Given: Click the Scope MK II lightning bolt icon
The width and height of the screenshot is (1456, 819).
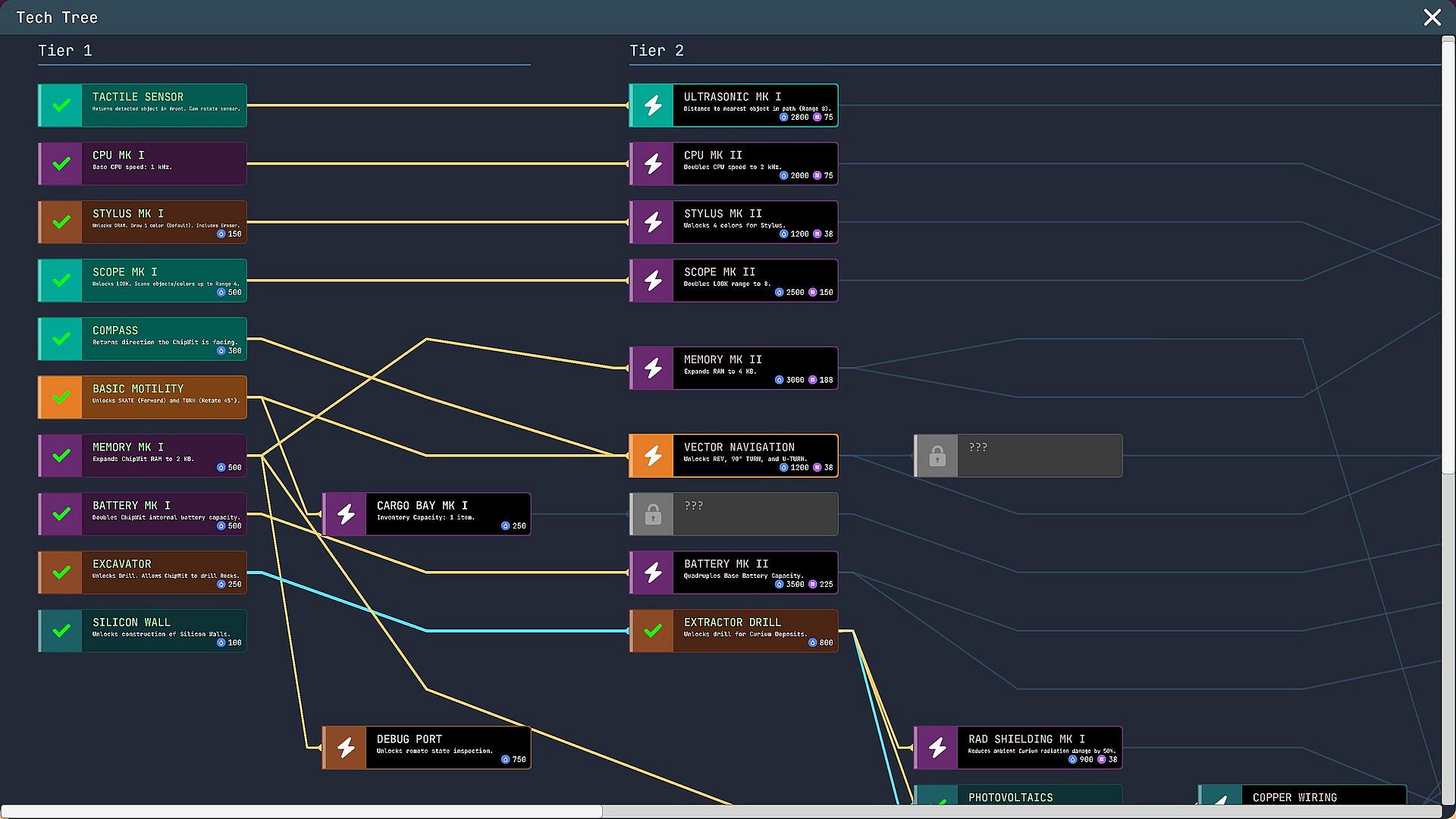Looking at the screenshot, I should click(653, 281).
